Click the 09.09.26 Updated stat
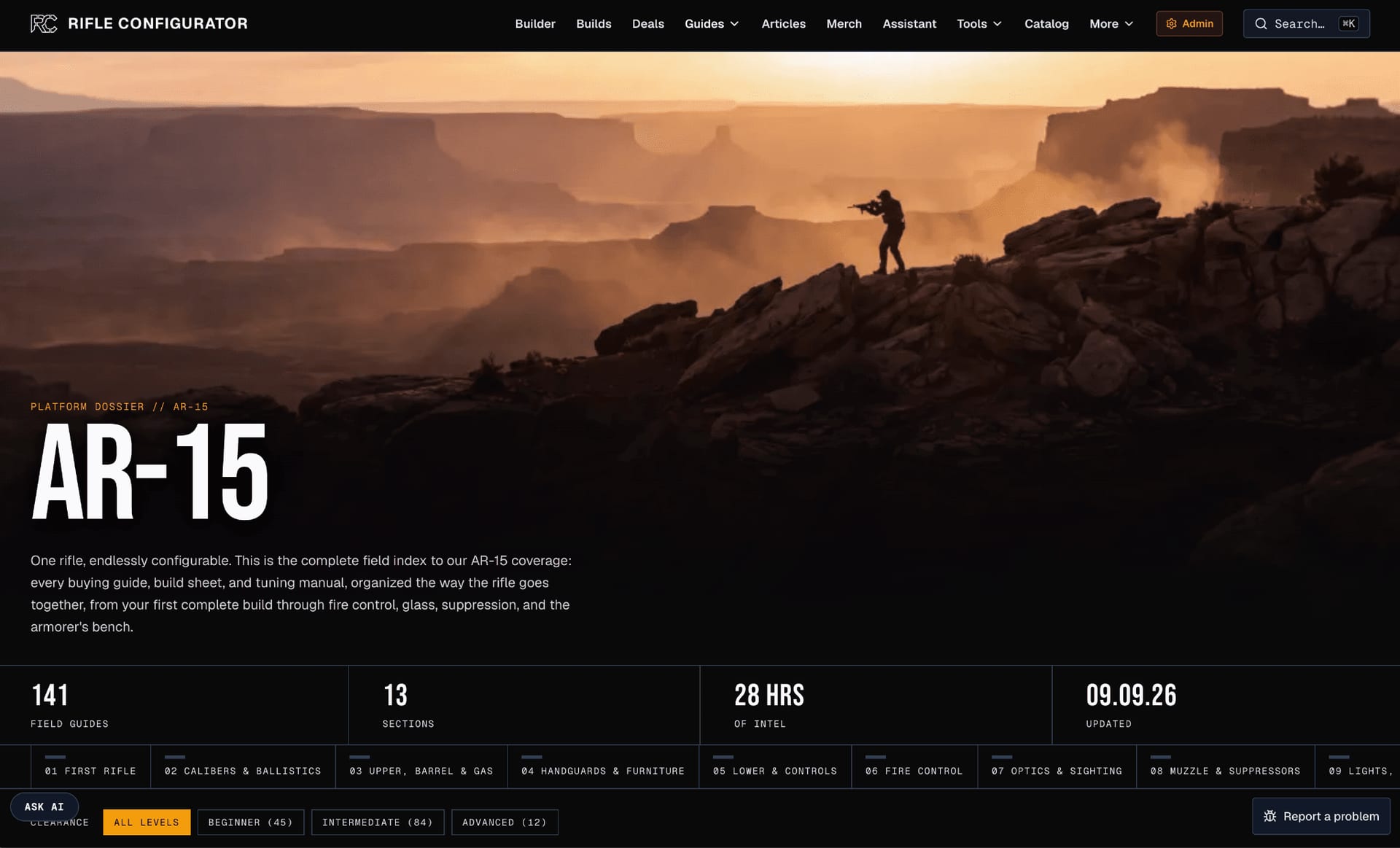The image size is (1400, 848). pos(1226,705)
